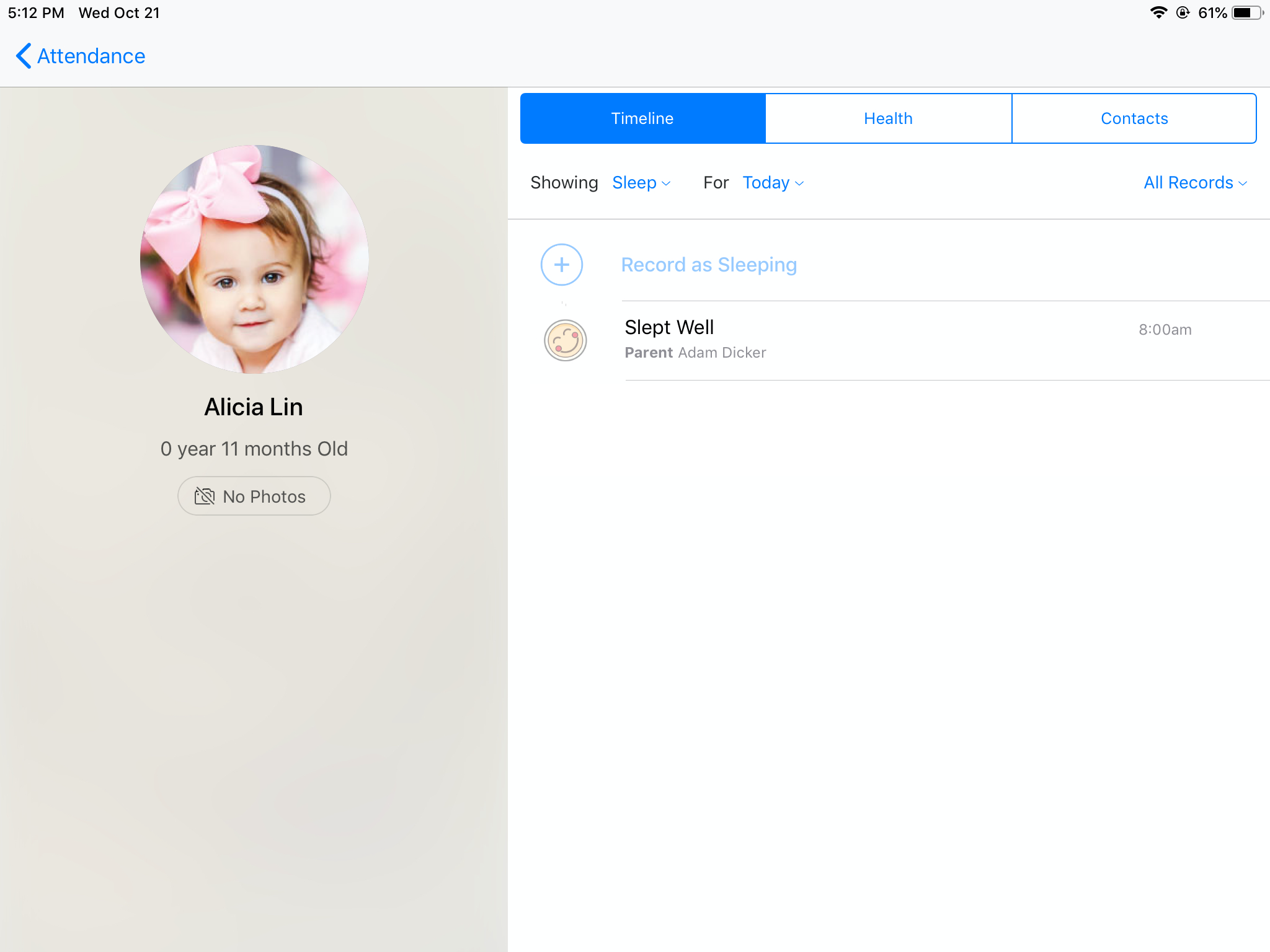Click Attendance to go back
This screenshot has height=952, width=1270.
pos(91,56)
